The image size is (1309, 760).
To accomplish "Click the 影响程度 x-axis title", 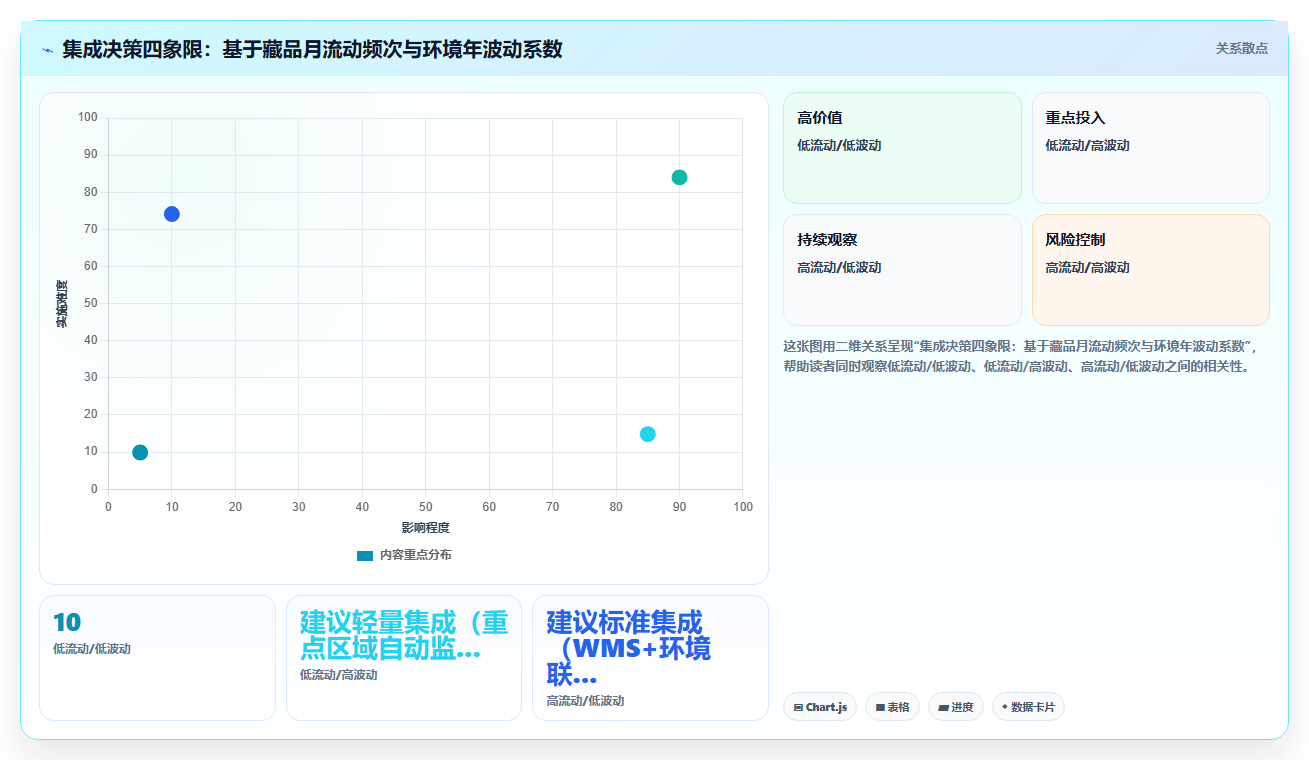I will coord(426,528).
